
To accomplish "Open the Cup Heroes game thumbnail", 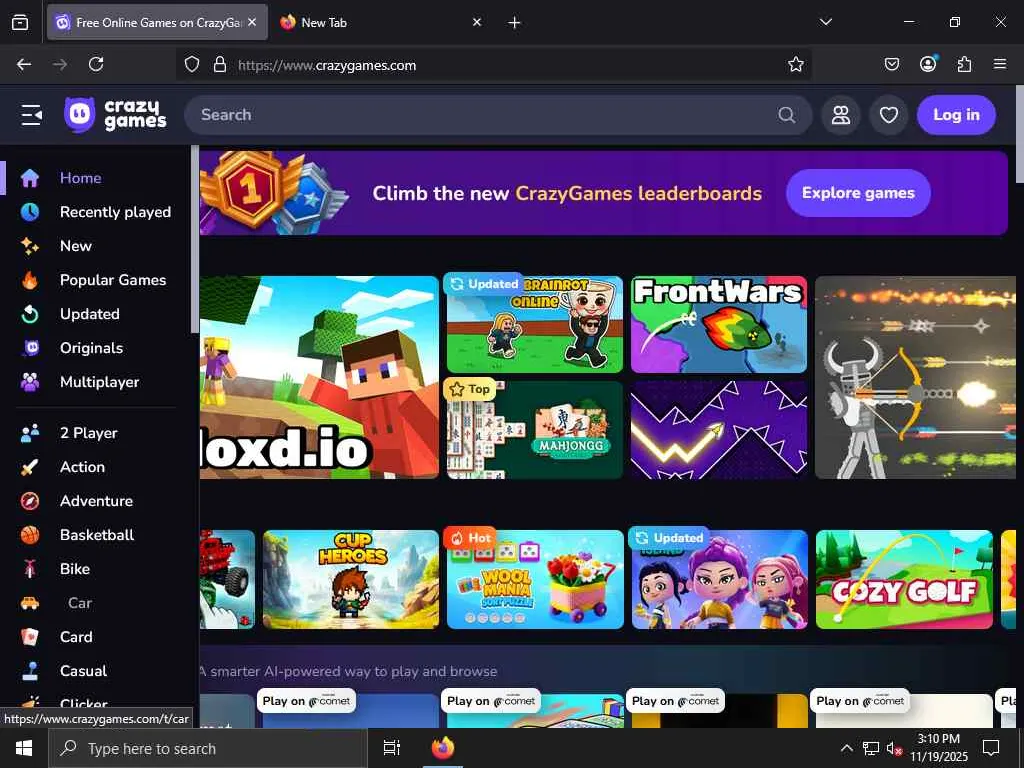I will 351,579.
